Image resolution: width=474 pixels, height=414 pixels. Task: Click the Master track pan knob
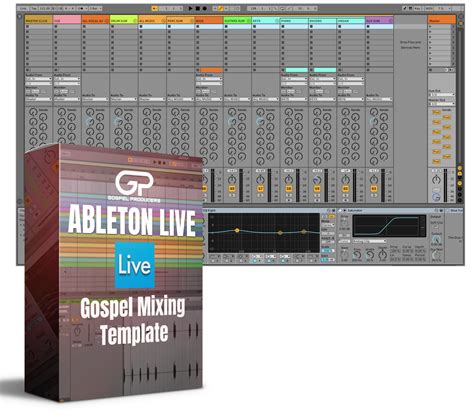[x=436, y=180]
